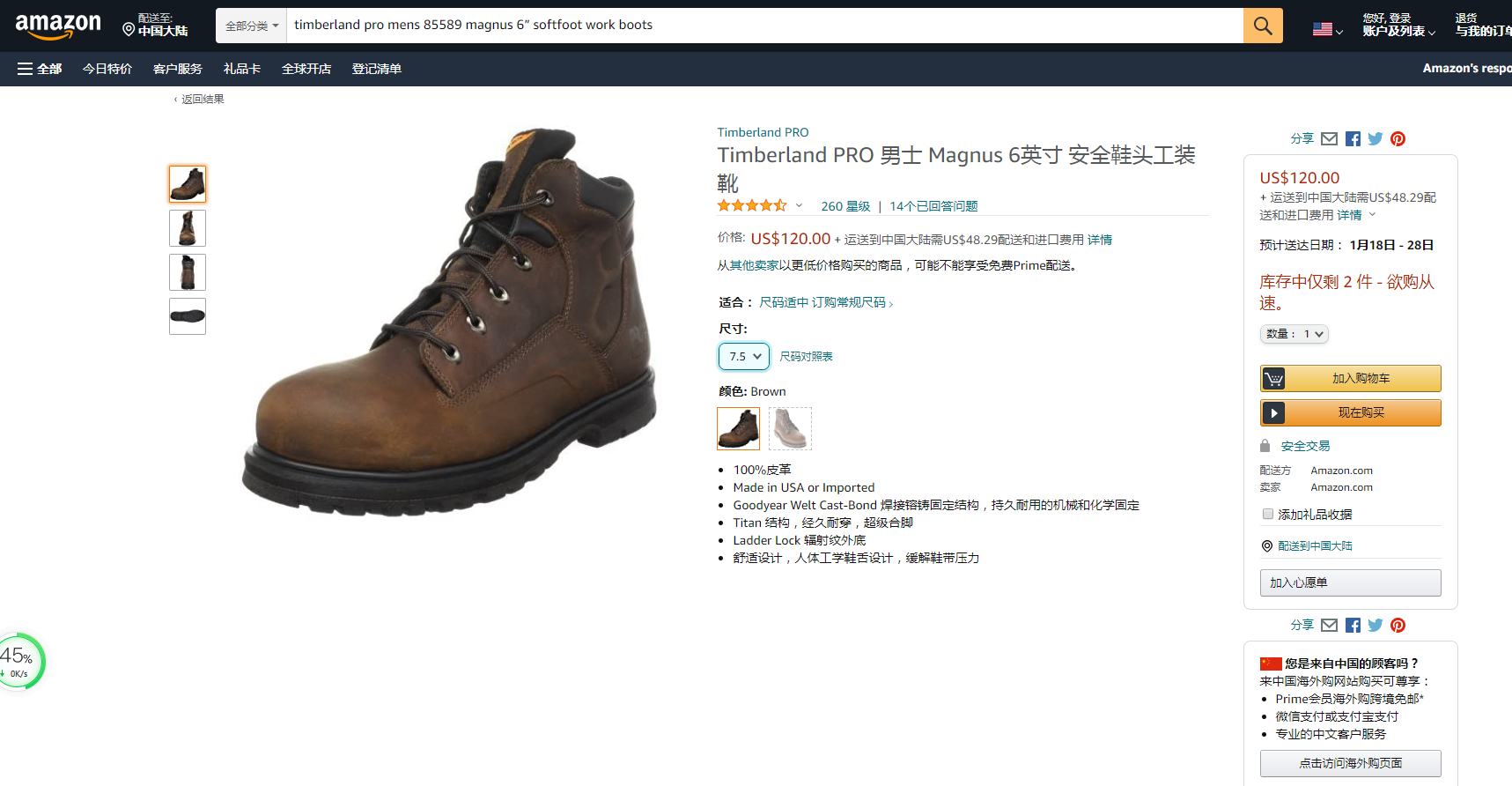This screenshot has width=1512, height=786.
Task: Share on Pinterest icon above price box
Action: pos(1398,138)
